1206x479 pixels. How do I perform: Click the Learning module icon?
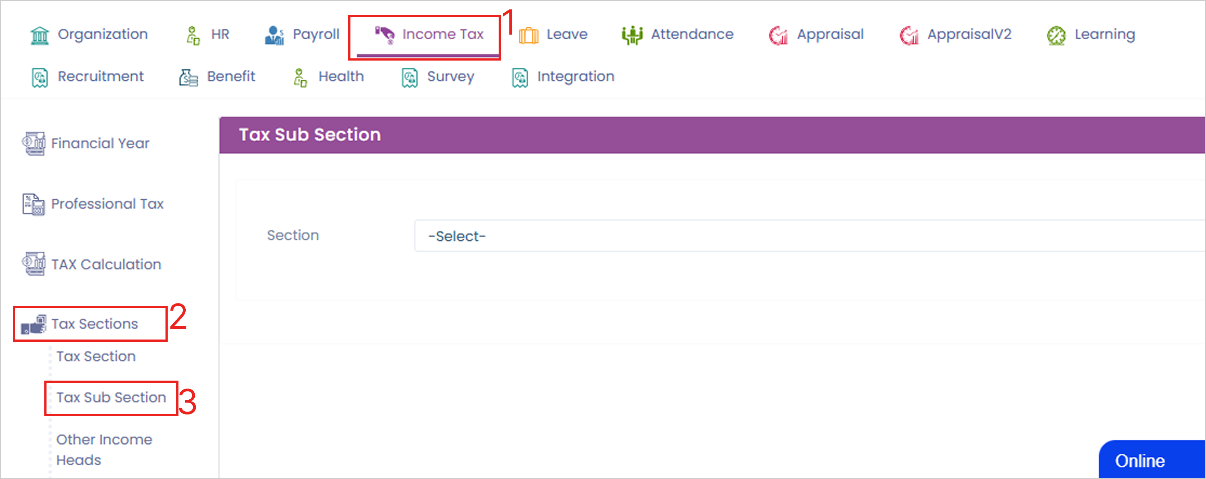click(1057, 35)
